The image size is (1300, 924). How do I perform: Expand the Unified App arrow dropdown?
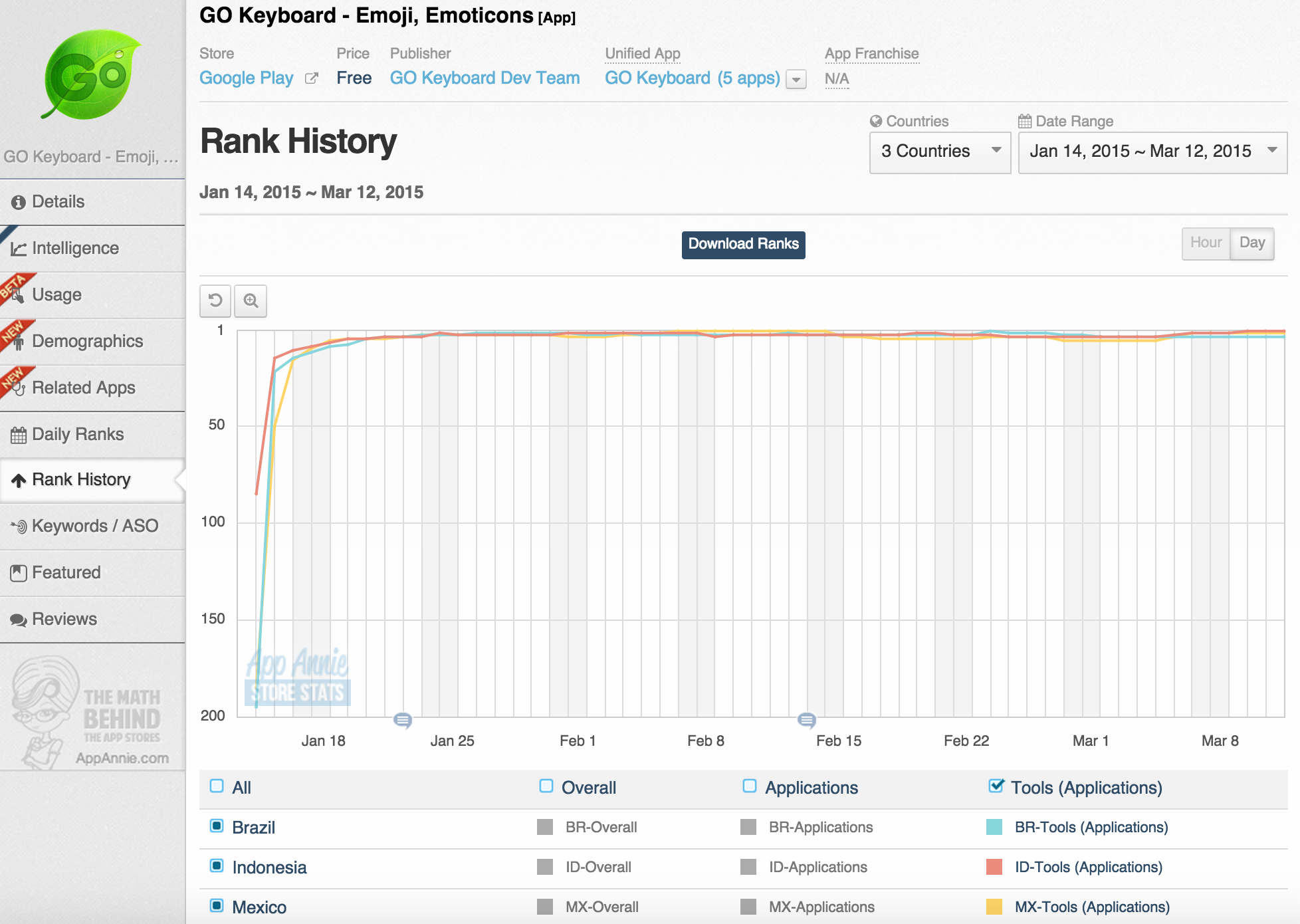796,80
